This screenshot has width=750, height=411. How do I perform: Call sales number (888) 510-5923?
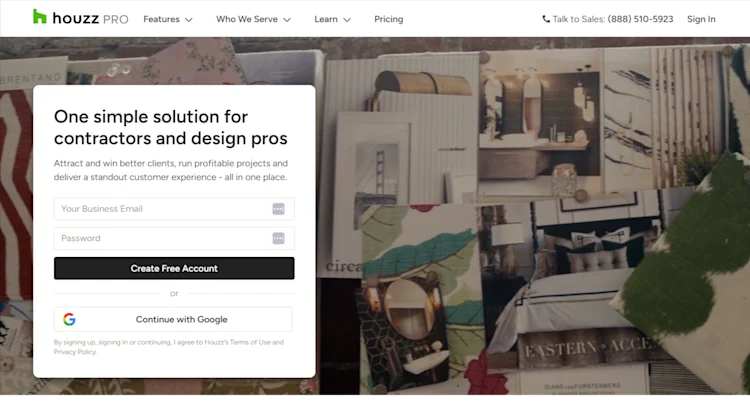pos(640,19)
